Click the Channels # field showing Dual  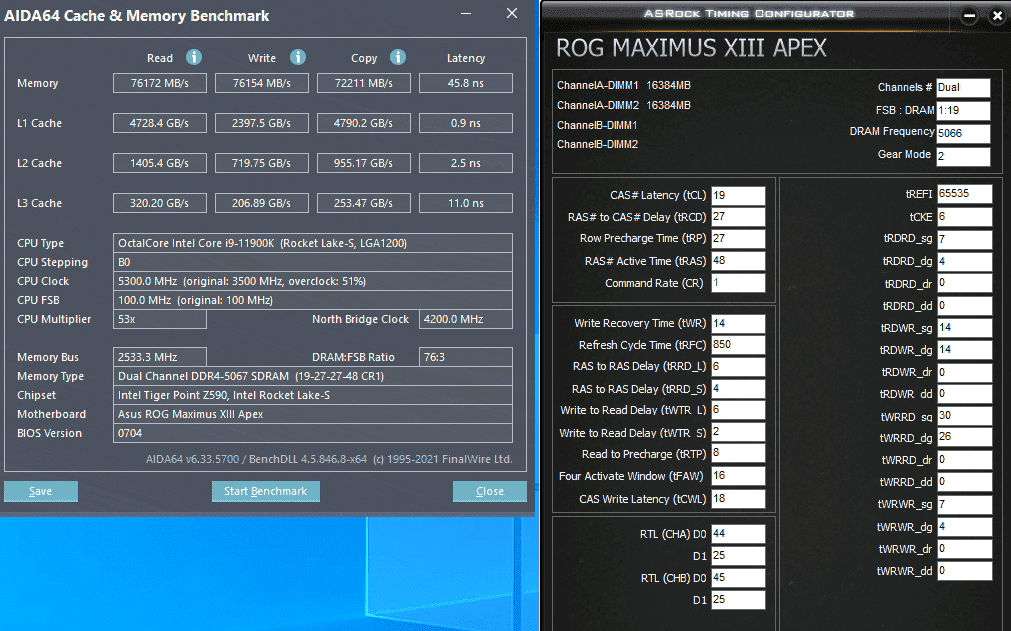[963, 88]
